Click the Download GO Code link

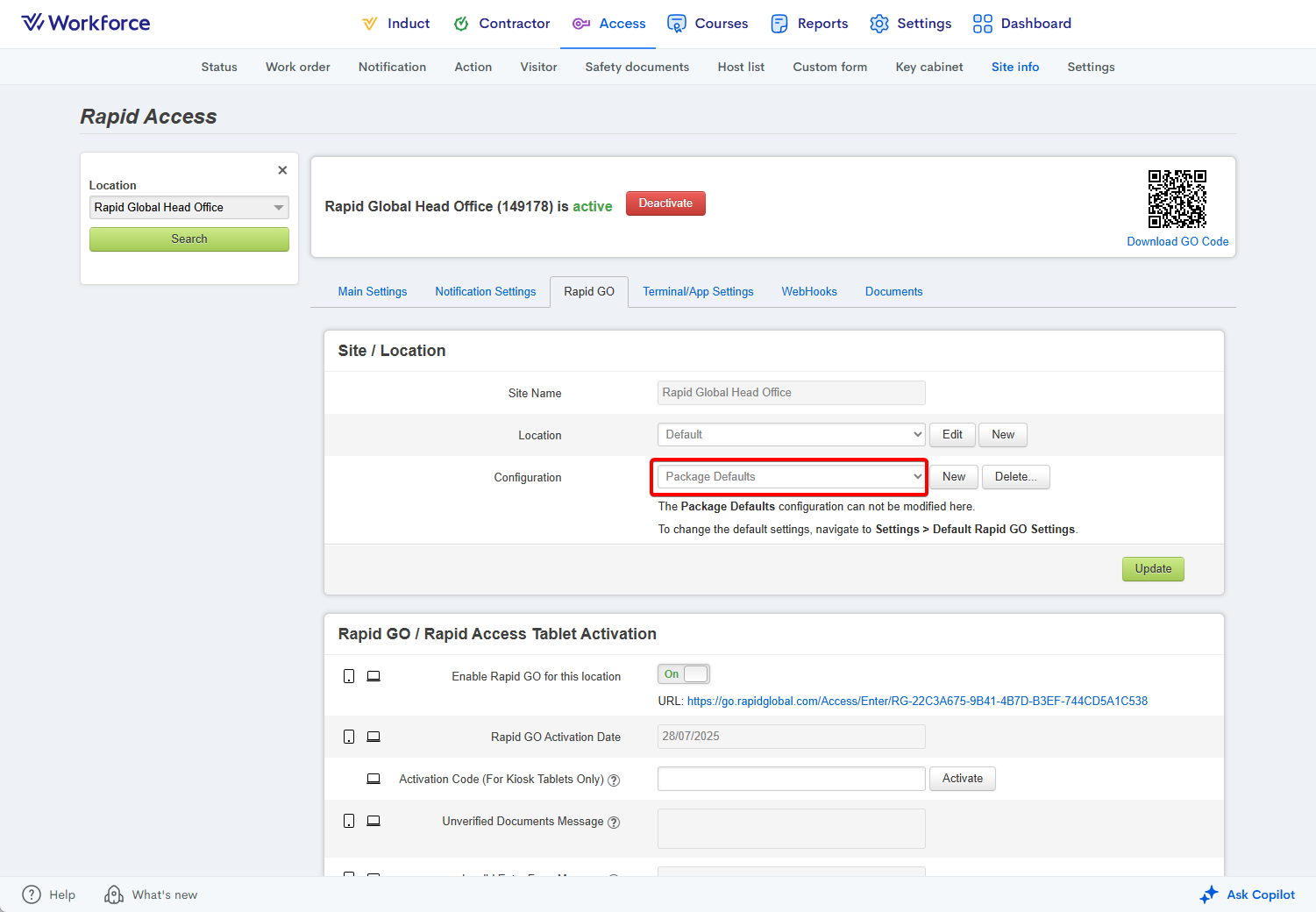tap(1177, 242)
